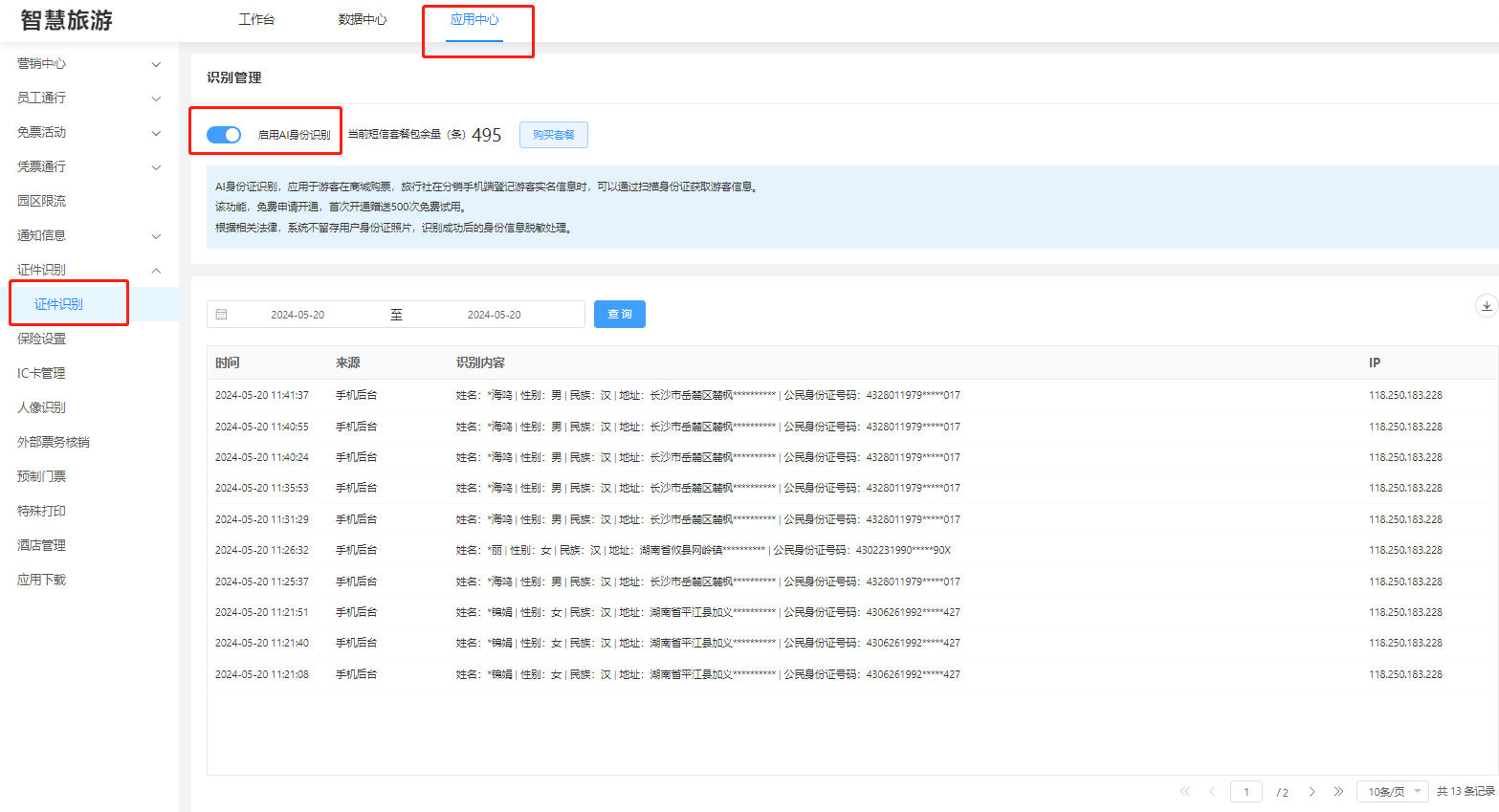Go to first page double-arrow icon
1499x812 pixels.
click(1185, 791)
